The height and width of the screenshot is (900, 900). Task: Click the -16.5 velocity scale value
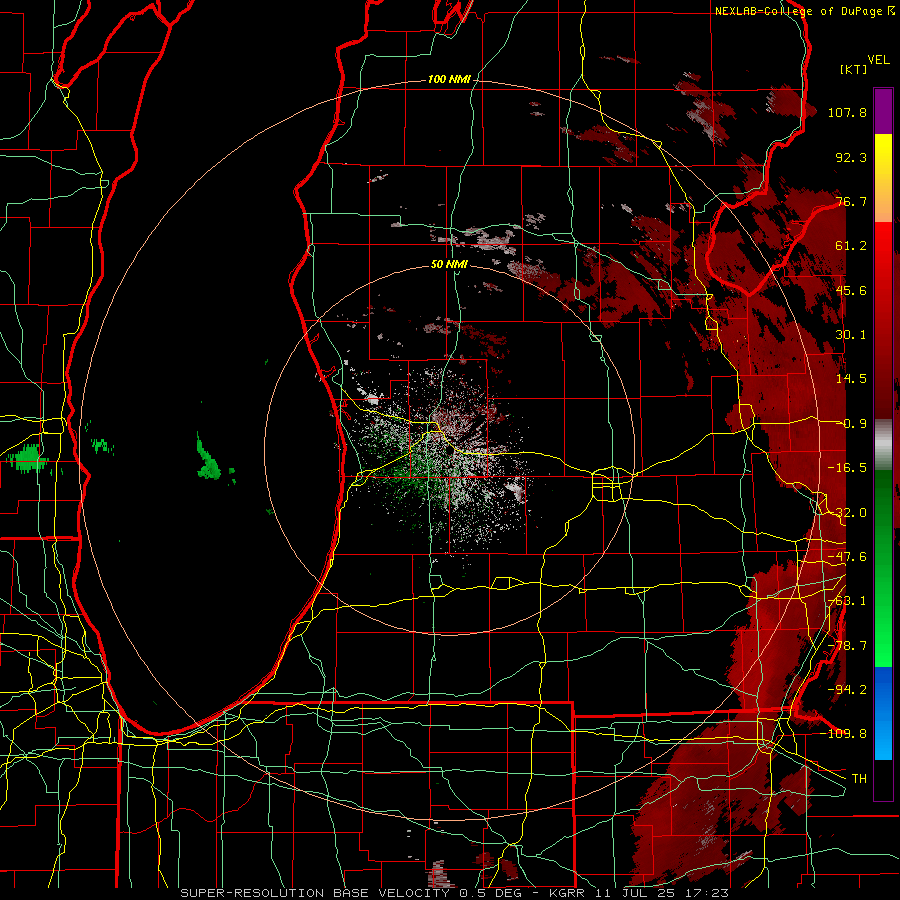point(847,468)
